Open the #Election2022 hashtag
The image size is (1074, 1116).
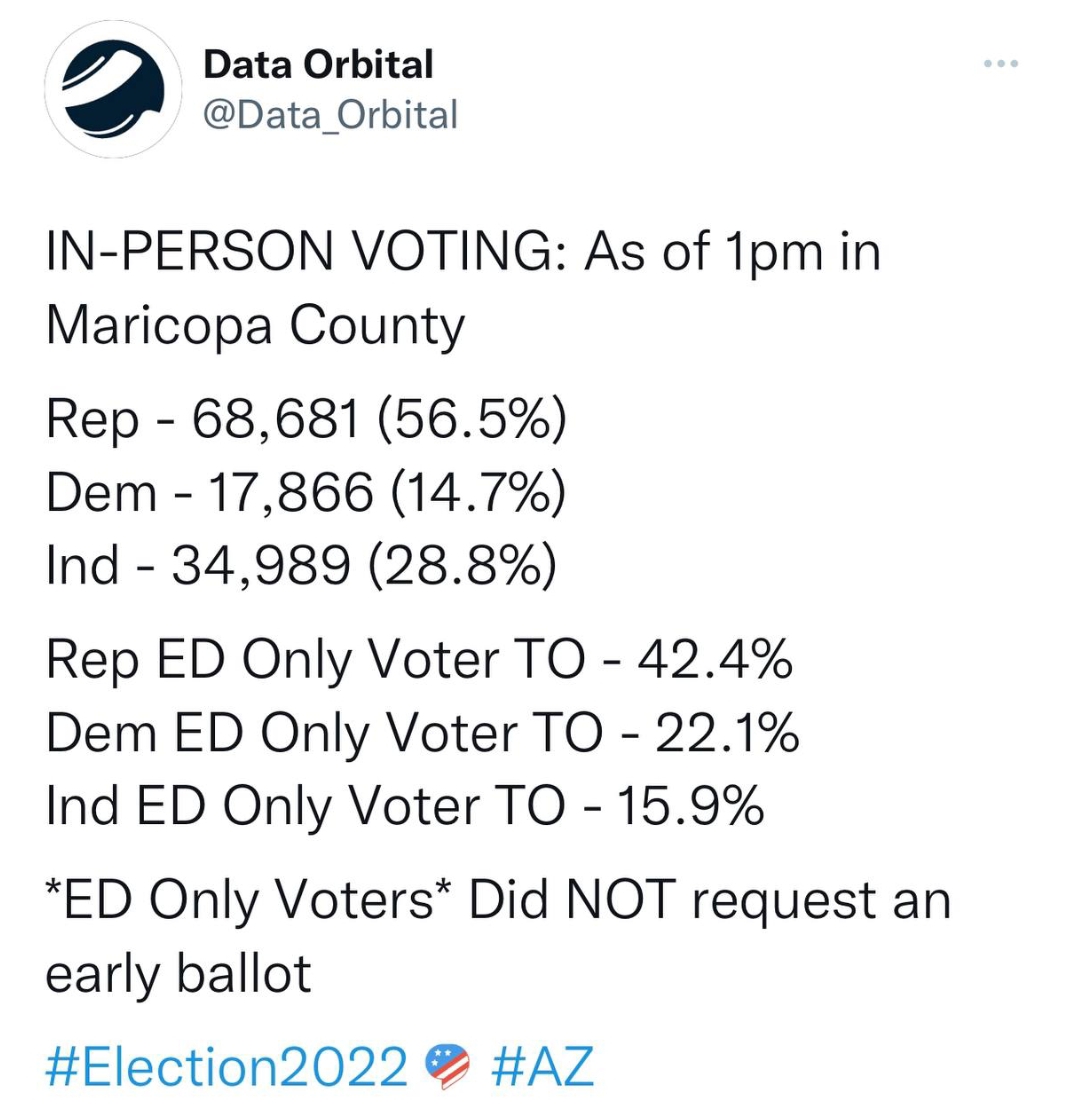227,1066
